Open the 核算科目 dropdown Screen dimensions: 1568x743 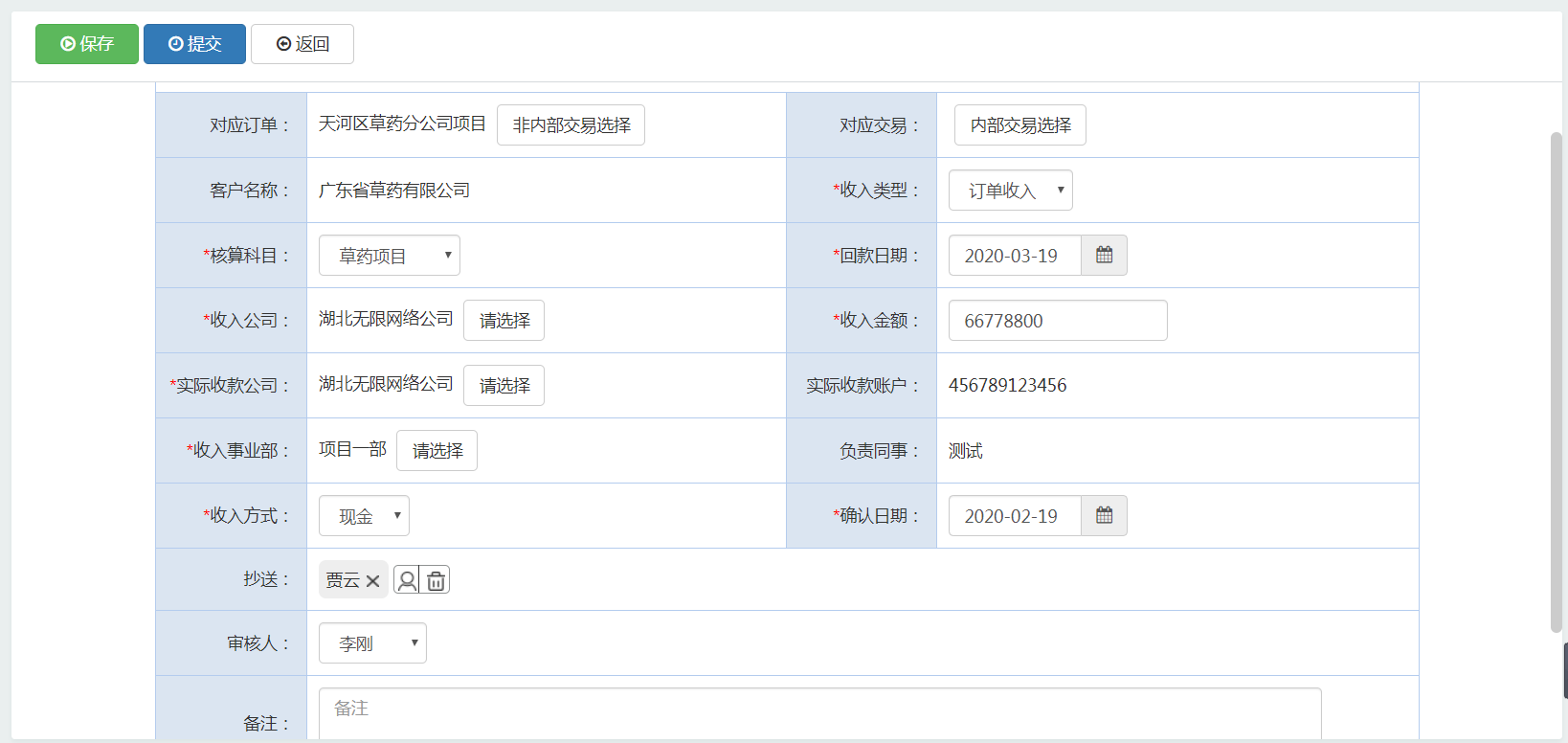pos(389,256)
